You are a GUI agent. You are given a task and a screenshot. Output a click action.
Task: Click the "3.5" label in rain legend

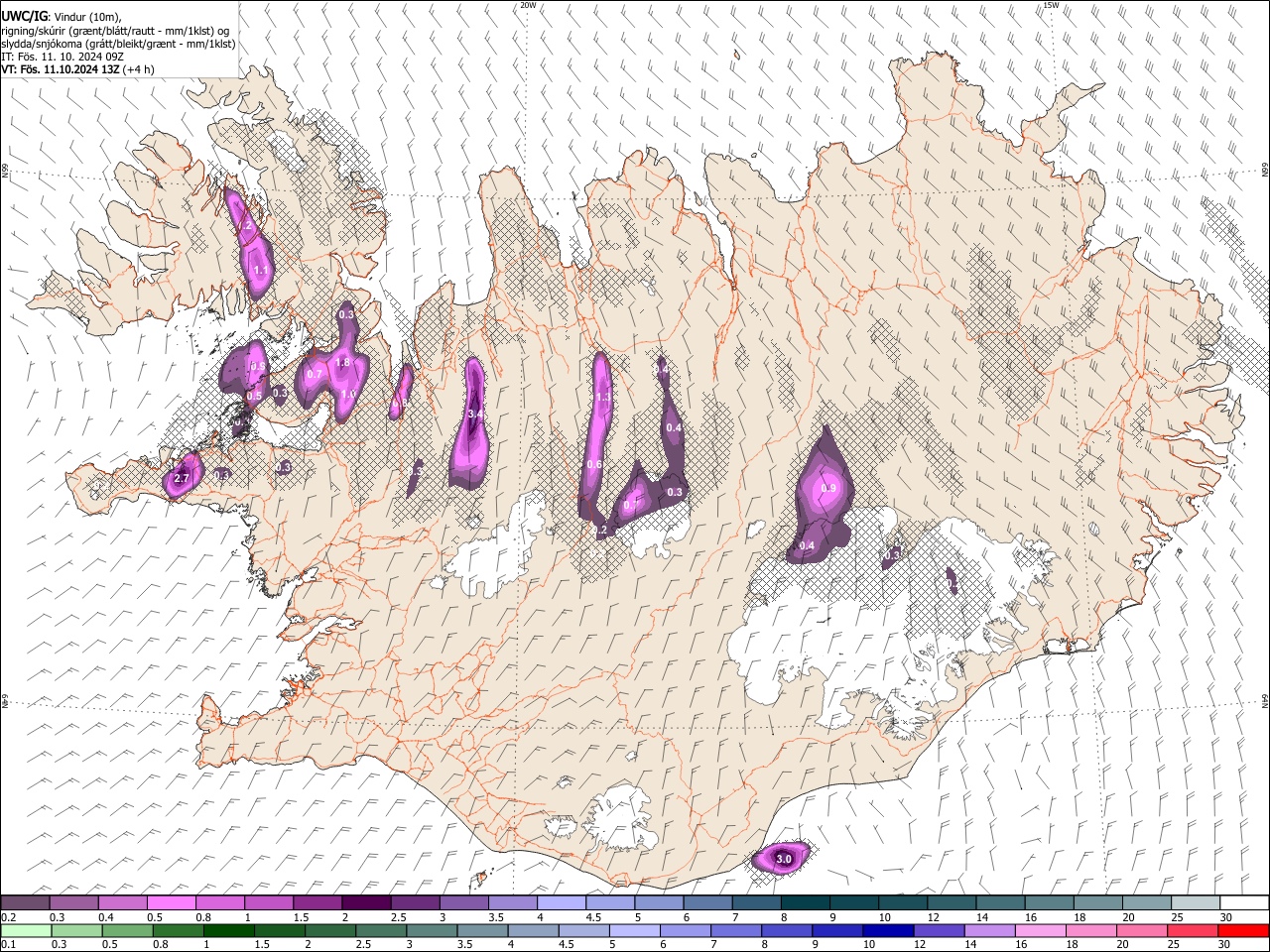pos(464,945)
